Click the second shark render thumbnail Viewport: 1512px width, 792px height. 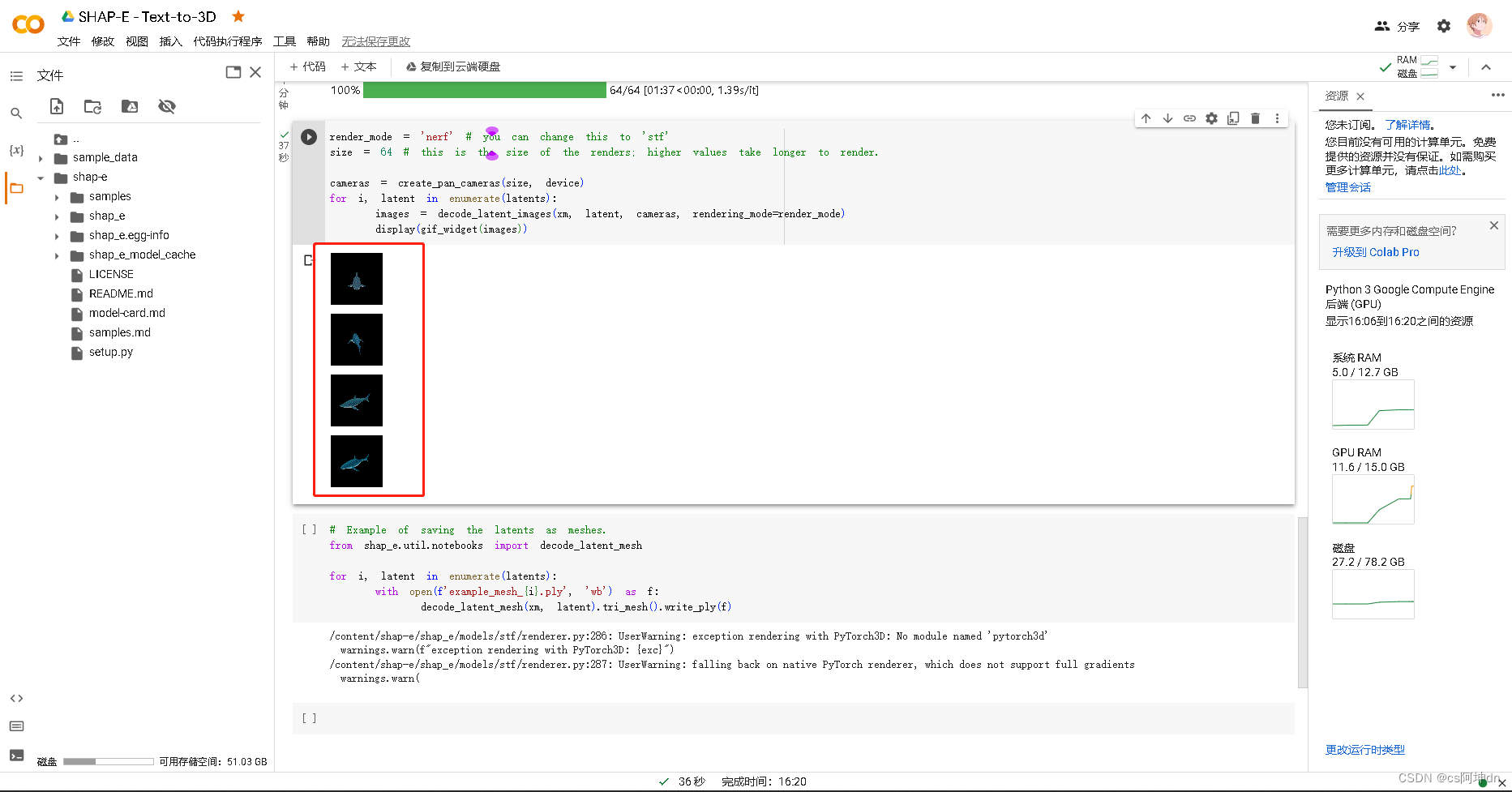point(356,340)
